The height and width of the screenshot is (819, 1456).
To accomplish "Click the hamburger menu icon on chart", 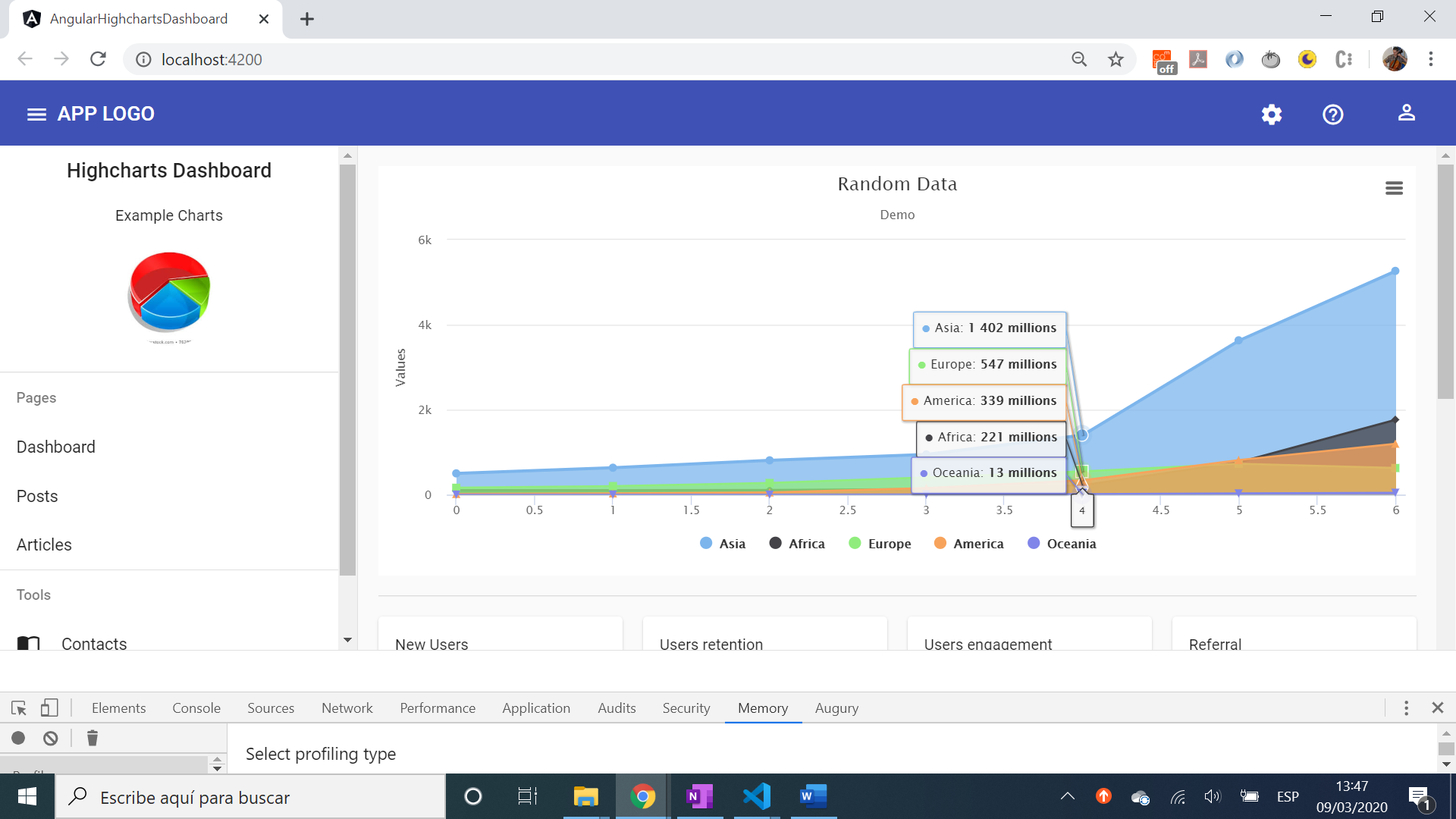I will click(x=1393, y=188).
